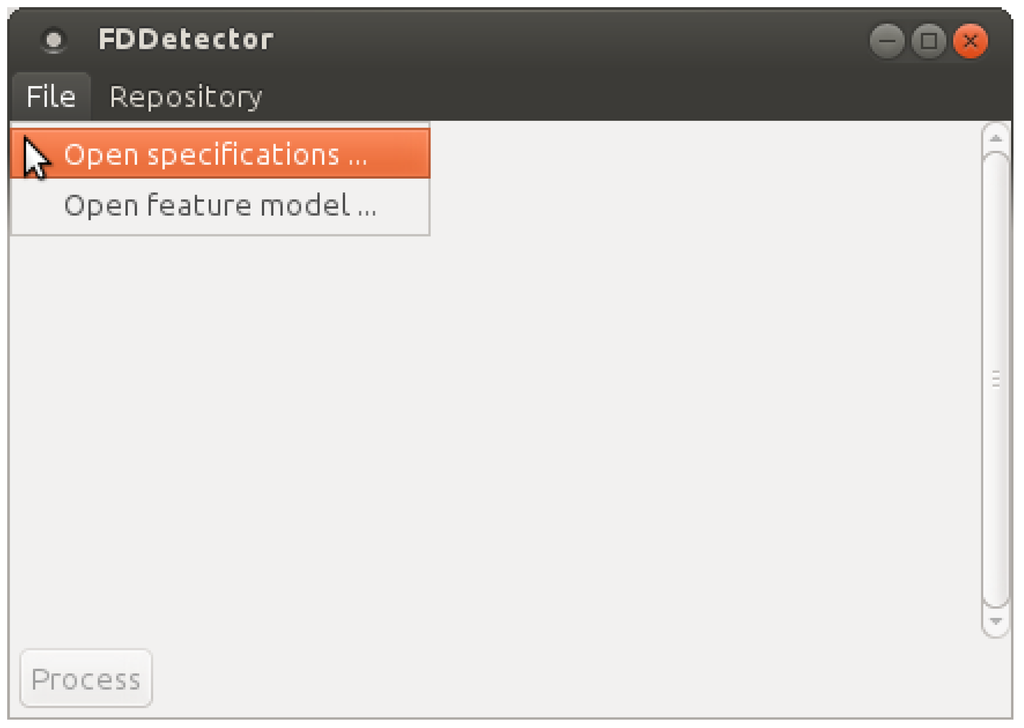Click the vertical scrollbar thumb
Image resolution: width=1024 pixels, height=728 pixels.
pyautogui.click(x=996, y=300)
